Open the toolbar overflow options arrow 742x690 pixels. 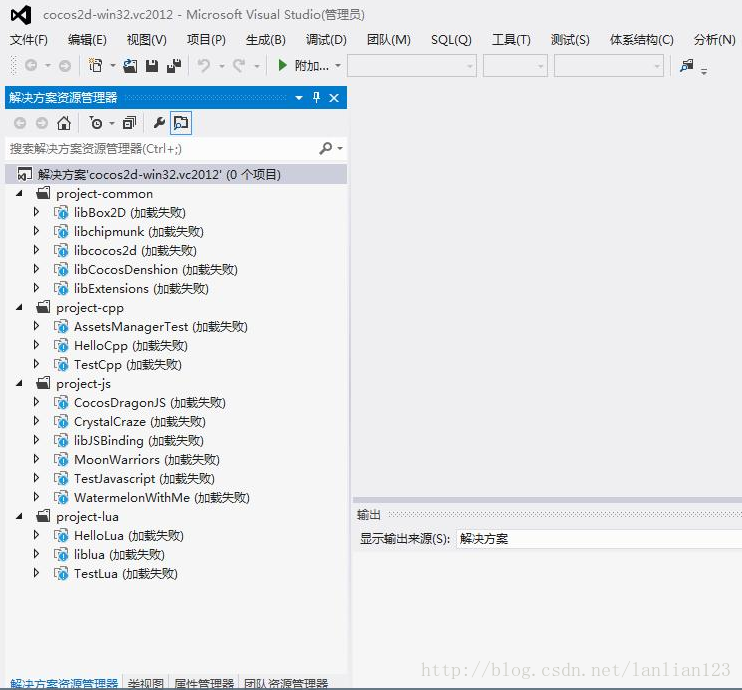704,71
